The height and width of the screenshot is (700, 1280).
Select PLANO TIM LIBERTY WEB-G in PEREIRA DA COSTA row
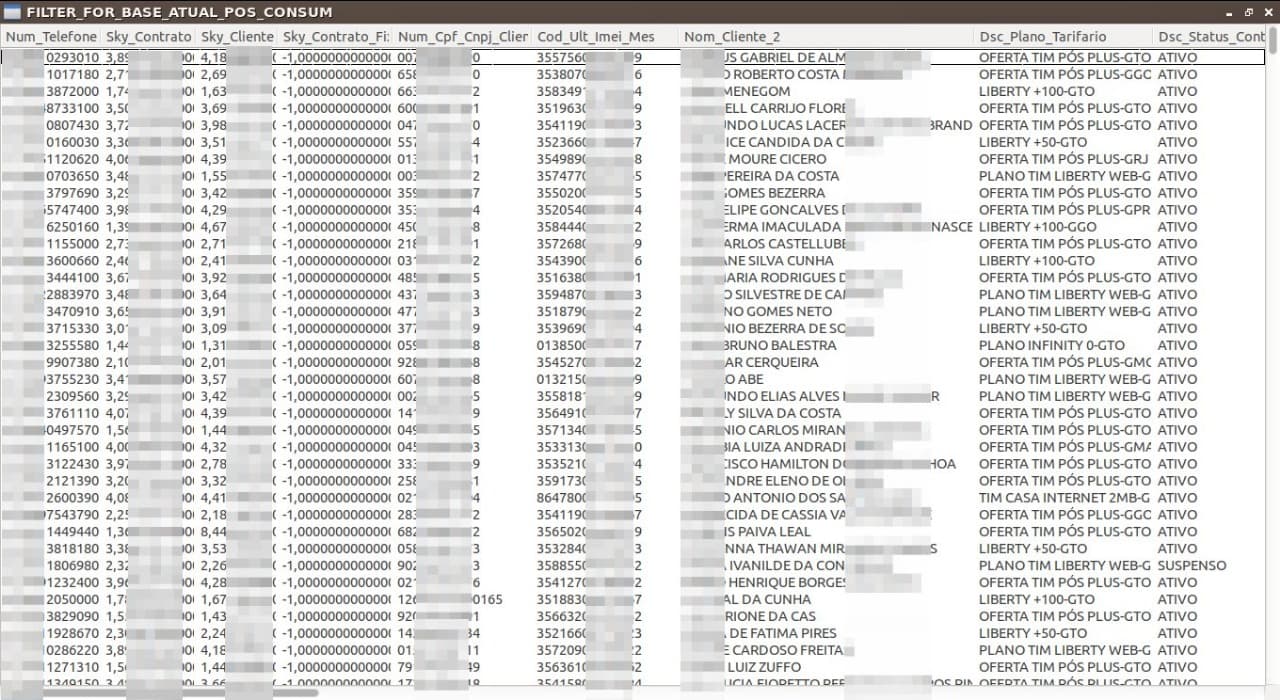[1063, 175]
